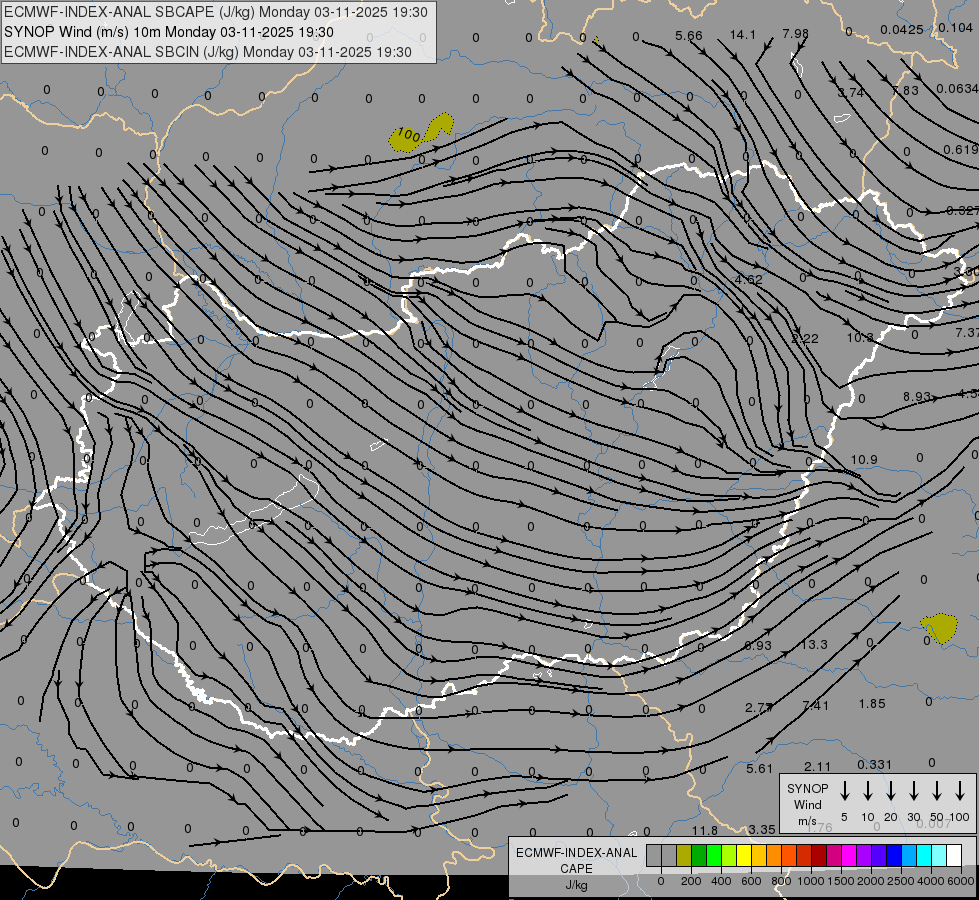The width and height of the screenshot is (979, 900).
Task: Click the SYNOP wind legend arrow for 5 m/s
Action: click(844, 791)
